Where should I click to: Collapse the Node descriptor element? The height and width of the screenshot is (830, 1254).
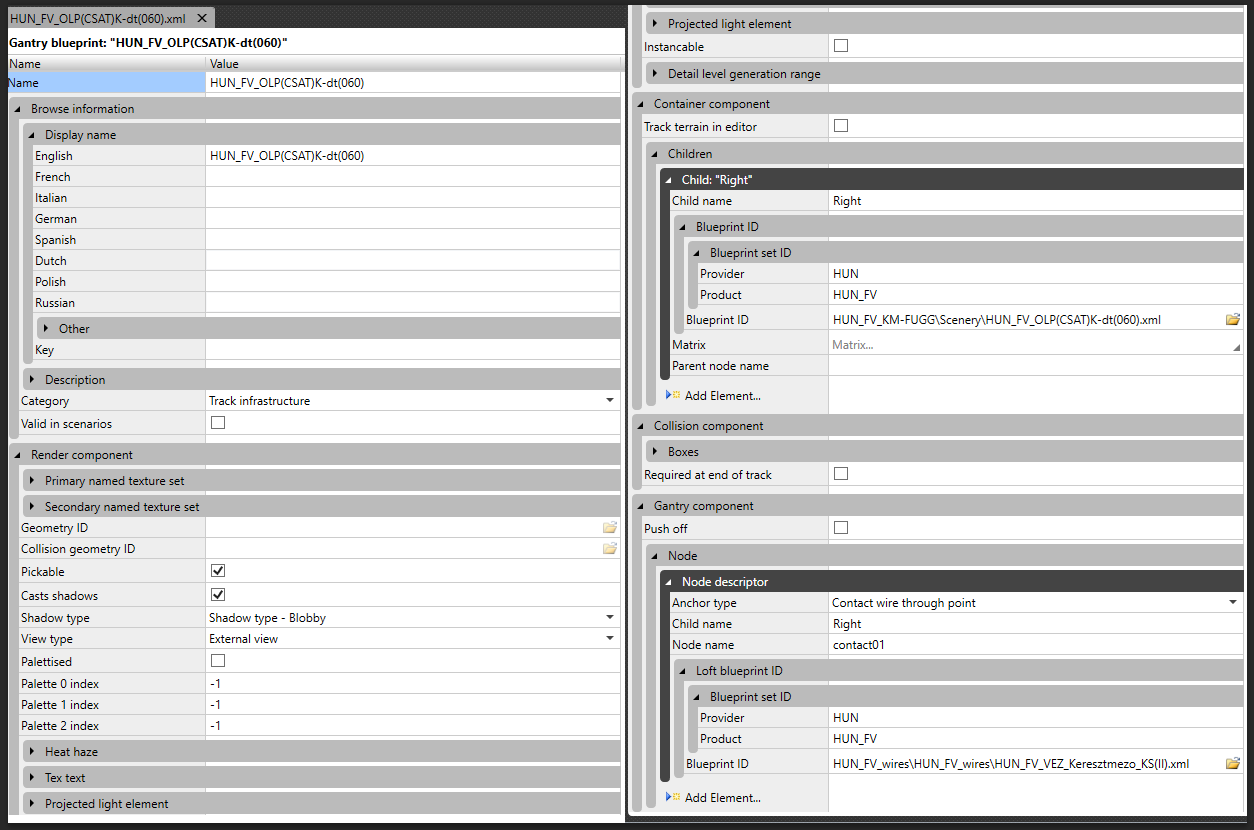670,582
